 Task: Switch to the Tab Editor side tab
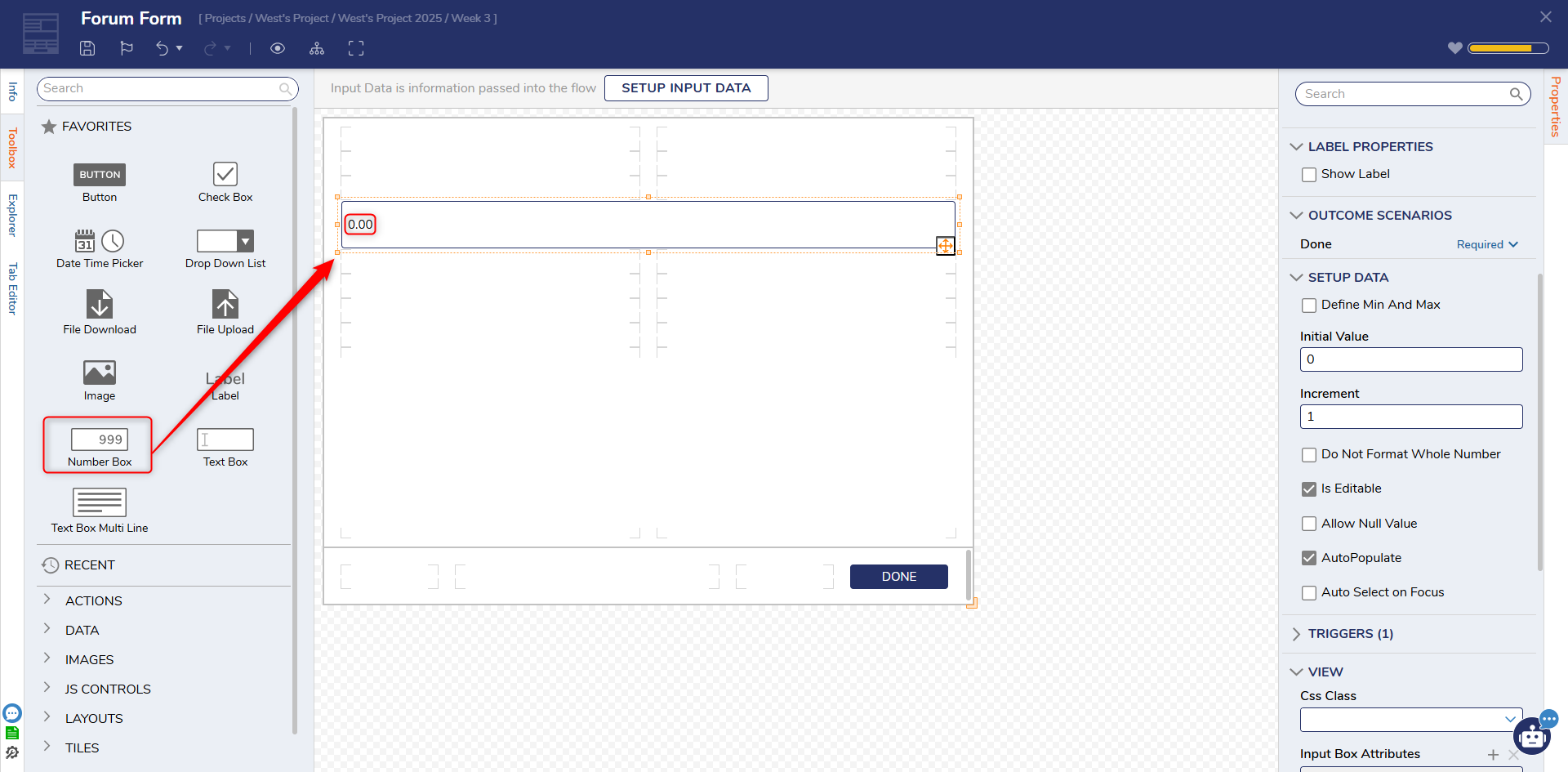[12, 288]
